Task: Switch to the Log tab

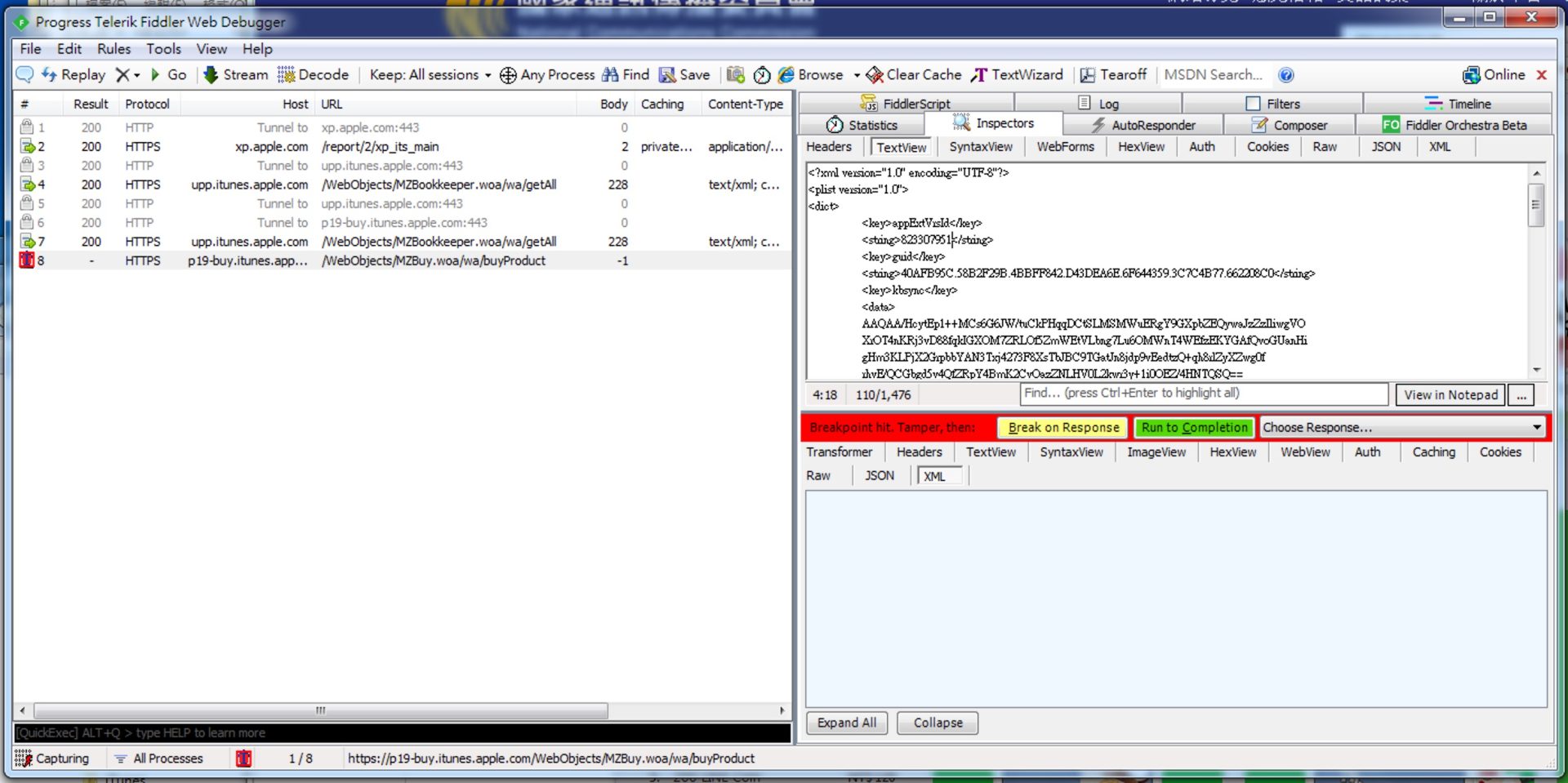Action: click(1098, 104)
